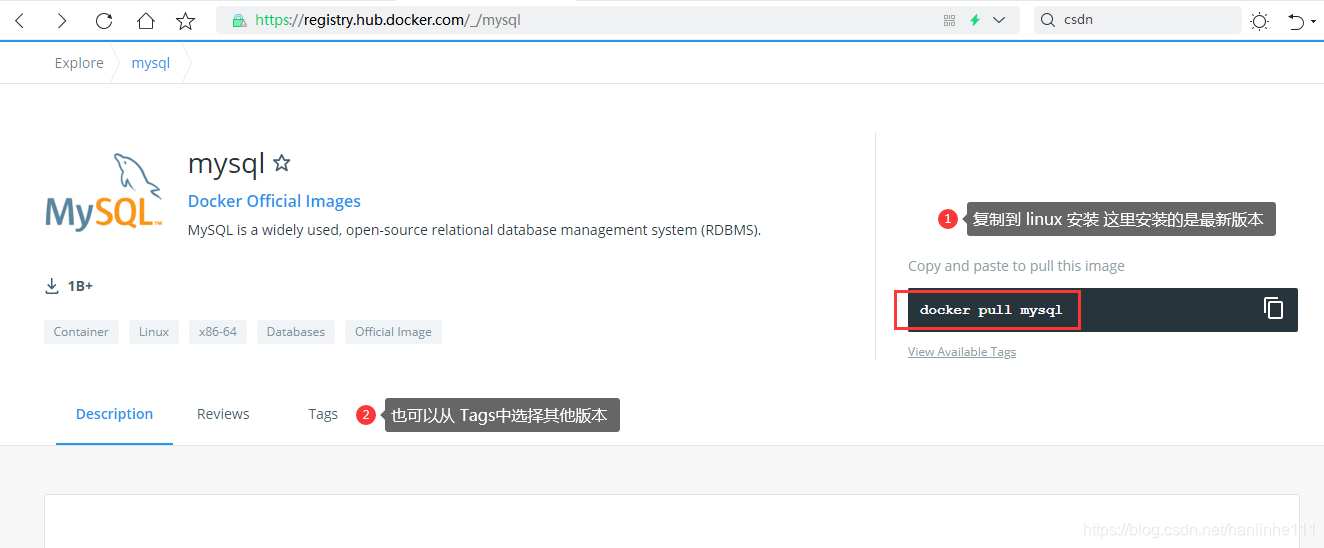The width and height of the screenshot is (1324, 548).
Task: Star the mysql repository
Action: click(282, 163)
